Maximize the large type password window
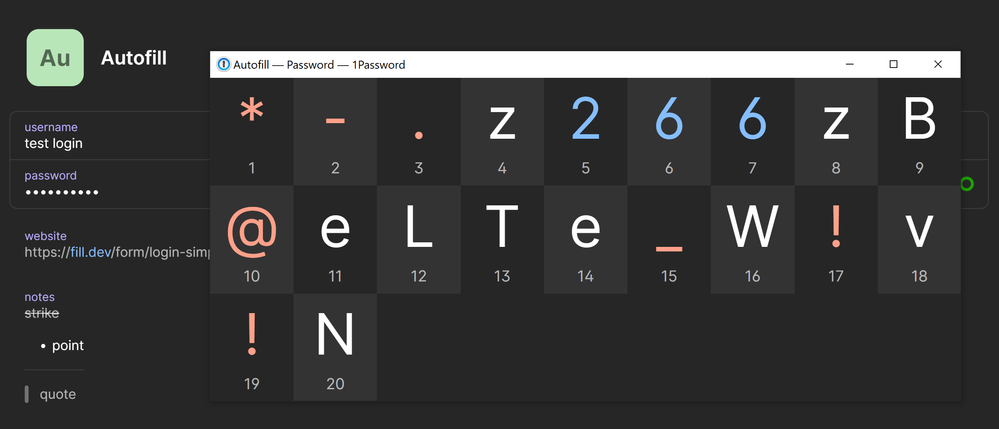Screen dimensions: 999x429 [893, 65]
